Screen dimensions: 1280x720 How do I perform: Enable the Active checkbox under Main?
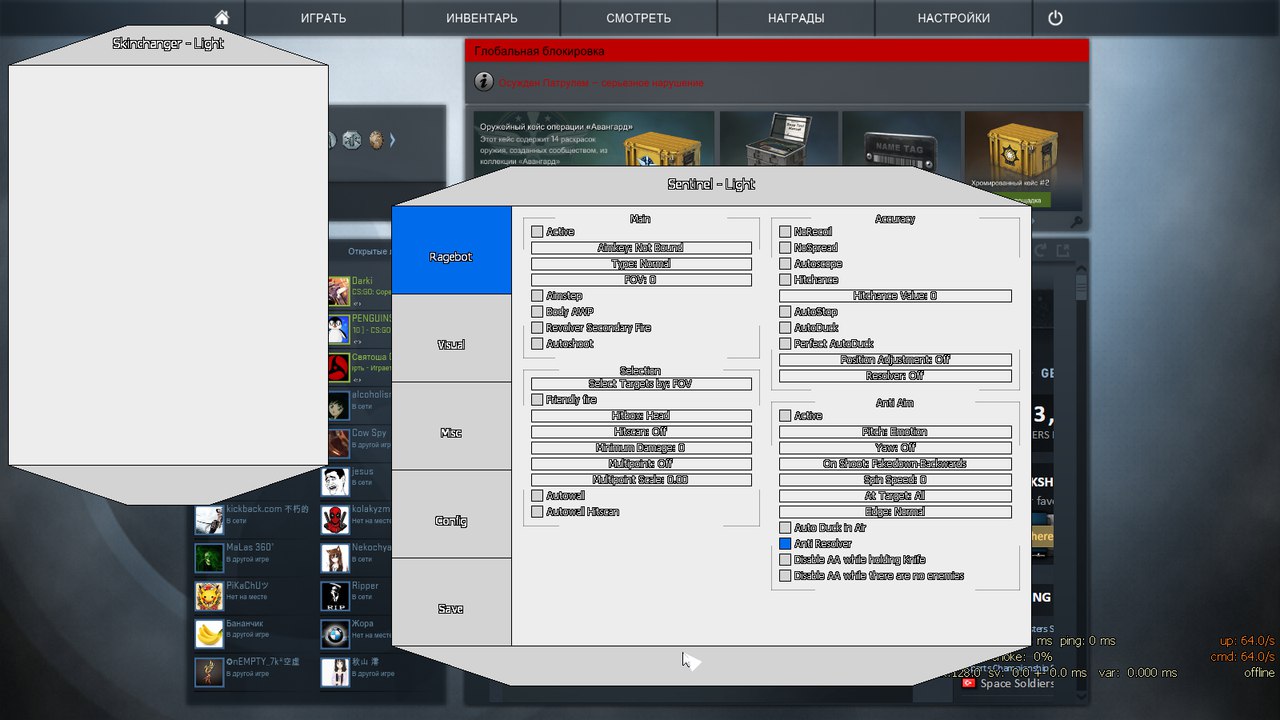point(537,232)
